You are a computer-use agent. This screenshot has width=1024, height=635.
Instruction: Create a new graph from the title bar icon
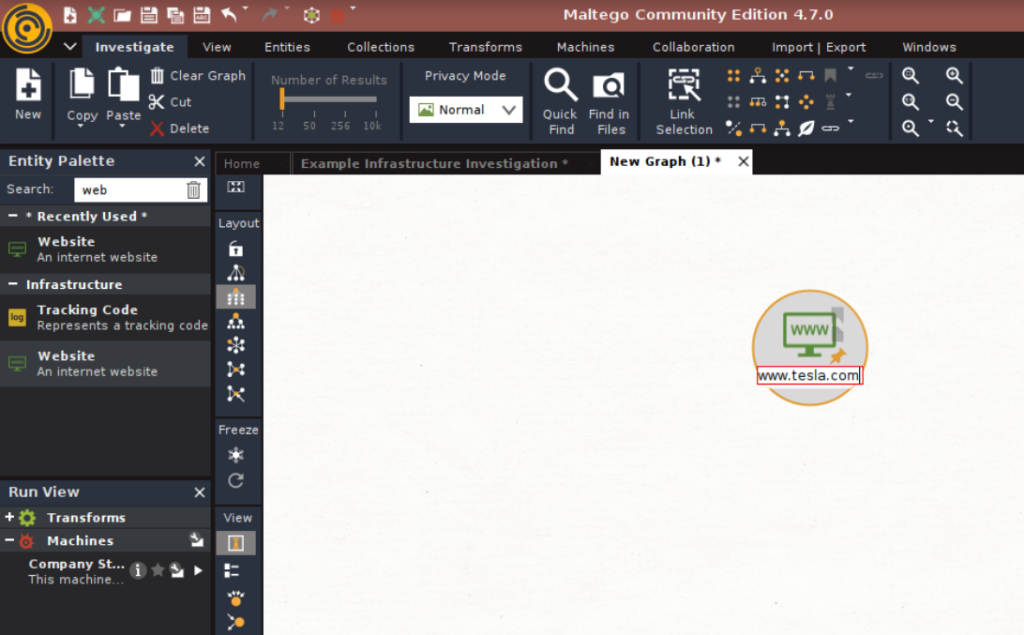point(70,14)
